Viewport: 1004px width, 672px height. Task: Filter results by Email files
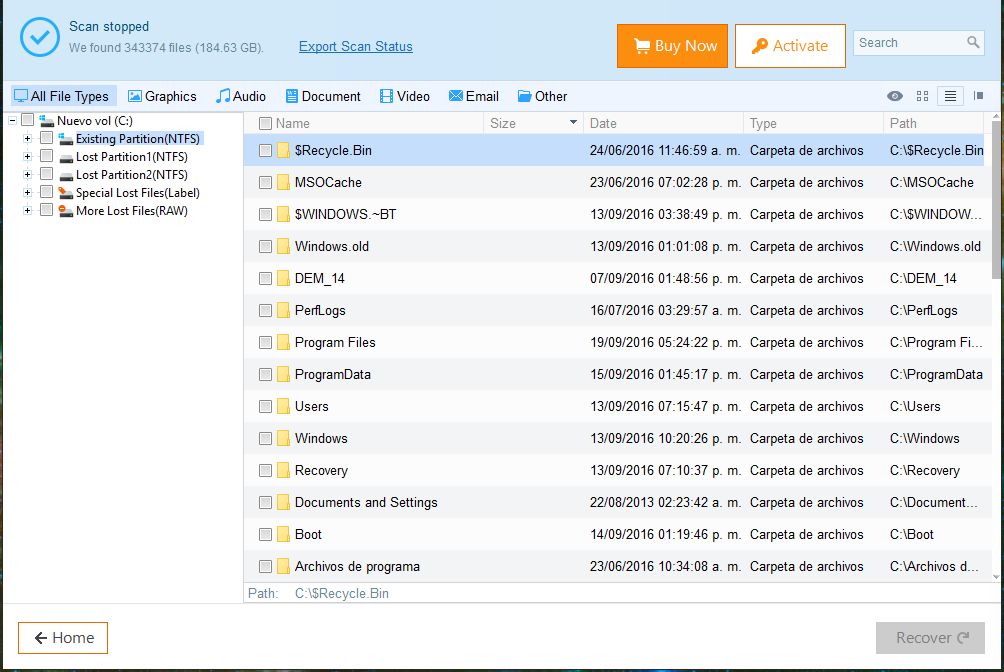pos(473,96)
